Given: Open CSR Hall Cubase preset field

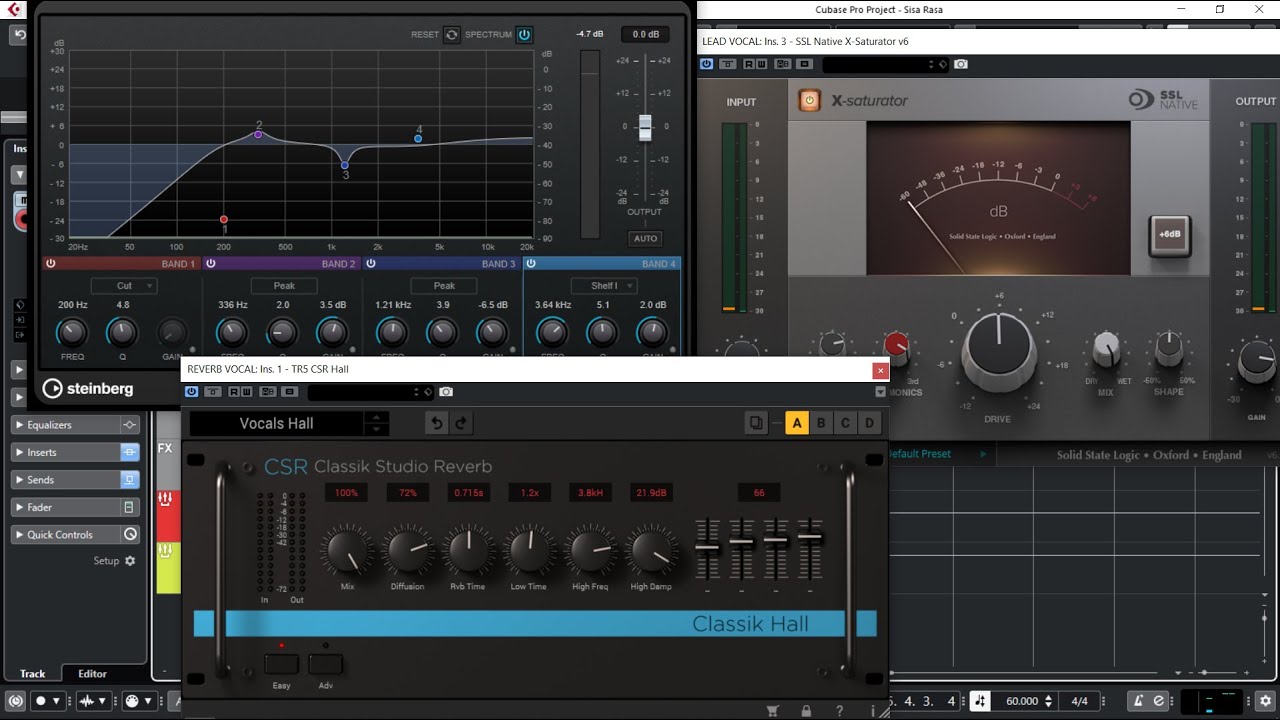Looking at the screenshot, I should coord(370,392).
